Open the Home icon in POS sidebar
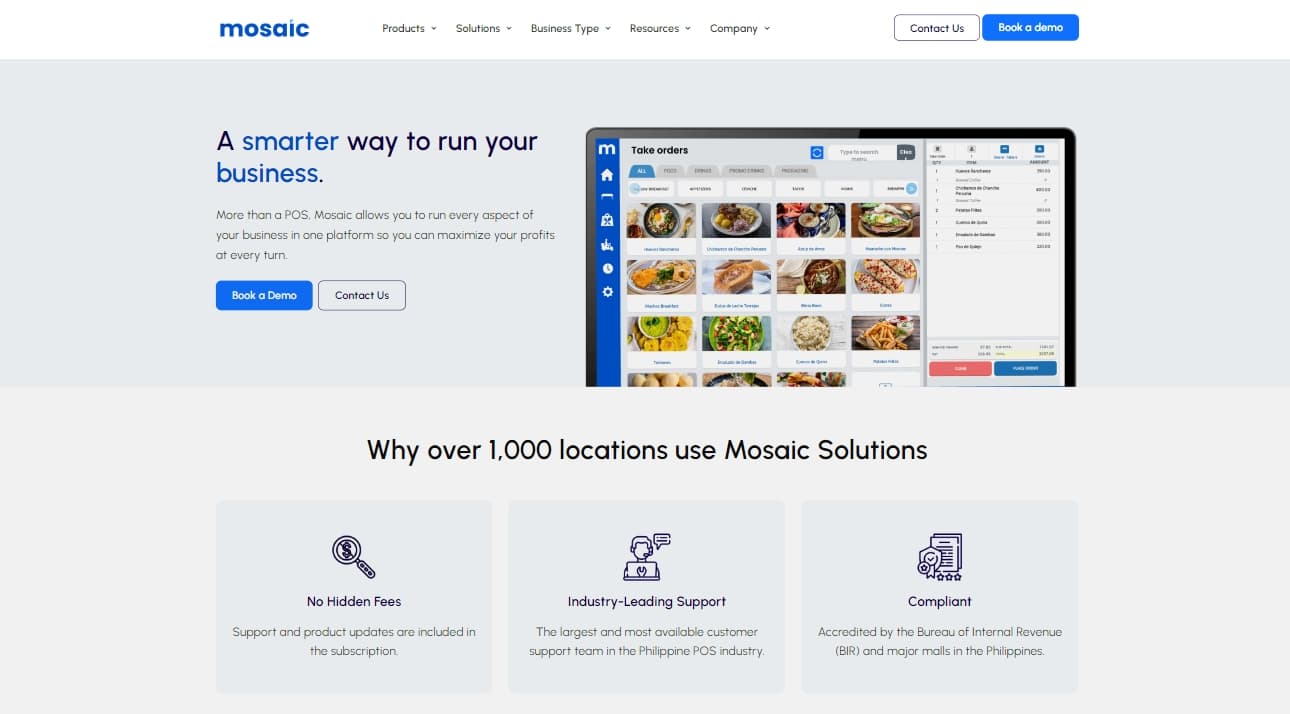The width and height of the screenshot is (1290, 714). pos(607,174)
